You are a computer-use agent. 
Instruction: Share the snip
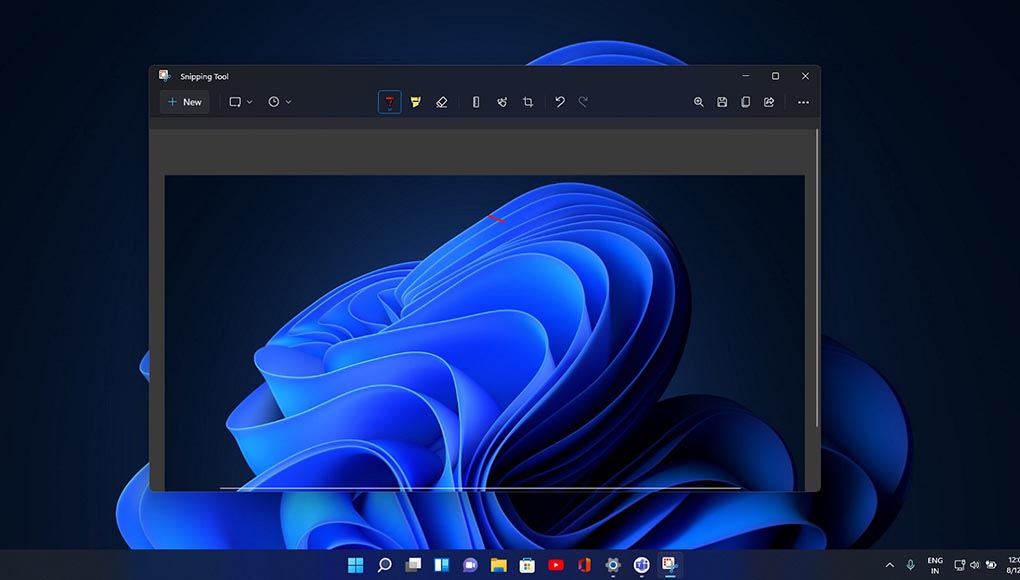point(769,102)
